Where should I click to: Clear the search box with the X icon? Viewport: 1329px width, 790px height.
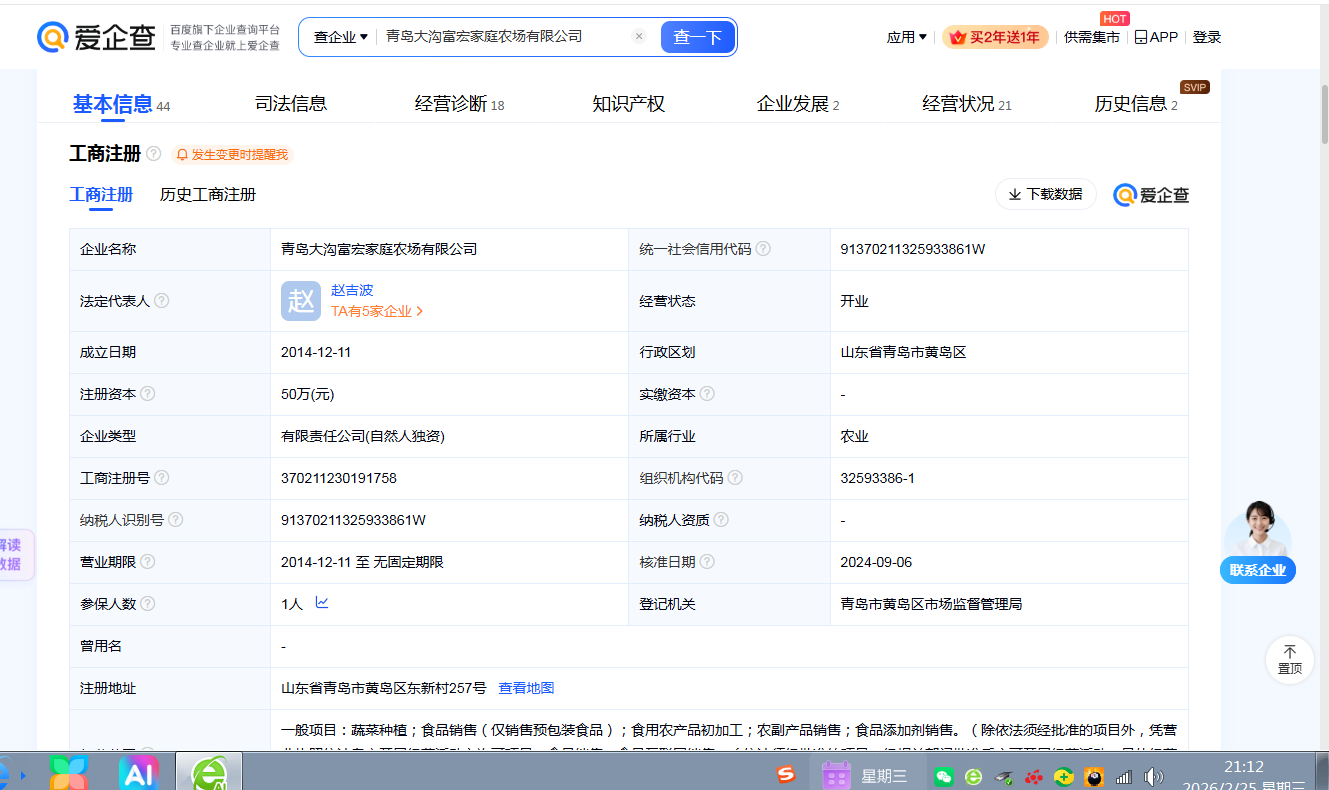point(639,37)
